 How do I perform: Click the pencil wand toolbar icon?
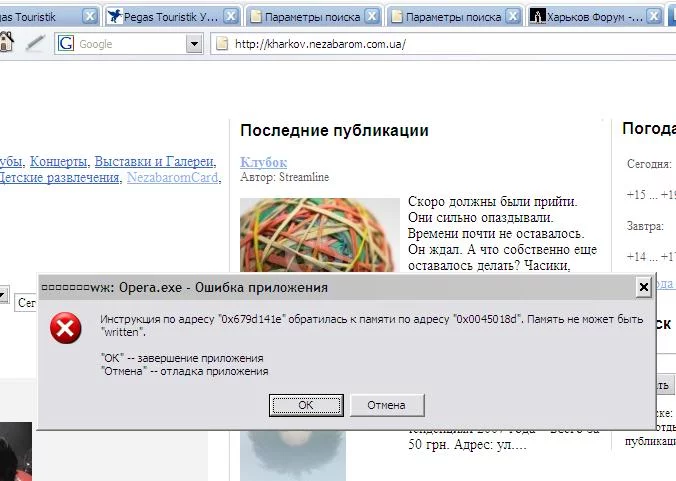[x=36, y=43]
